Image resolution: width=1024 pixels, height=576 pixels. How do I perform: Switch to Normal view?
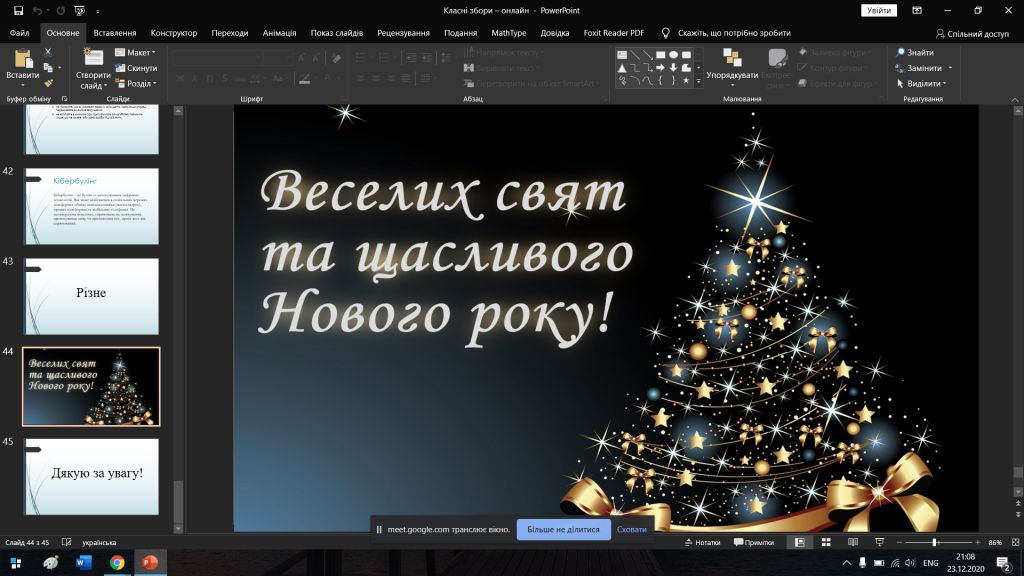(799, 543)
